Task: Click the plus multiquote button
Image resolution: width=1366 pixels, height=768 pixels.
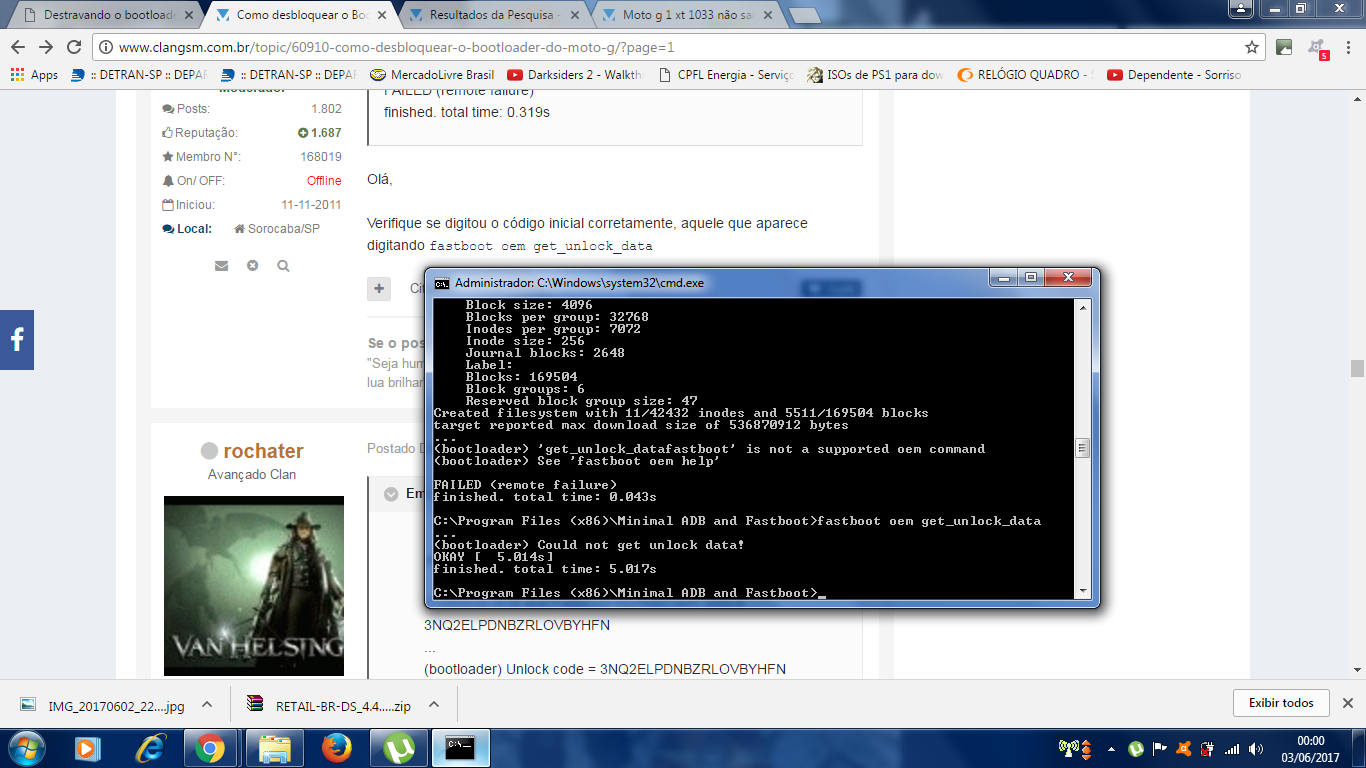Action: click(x=379, y=289)
